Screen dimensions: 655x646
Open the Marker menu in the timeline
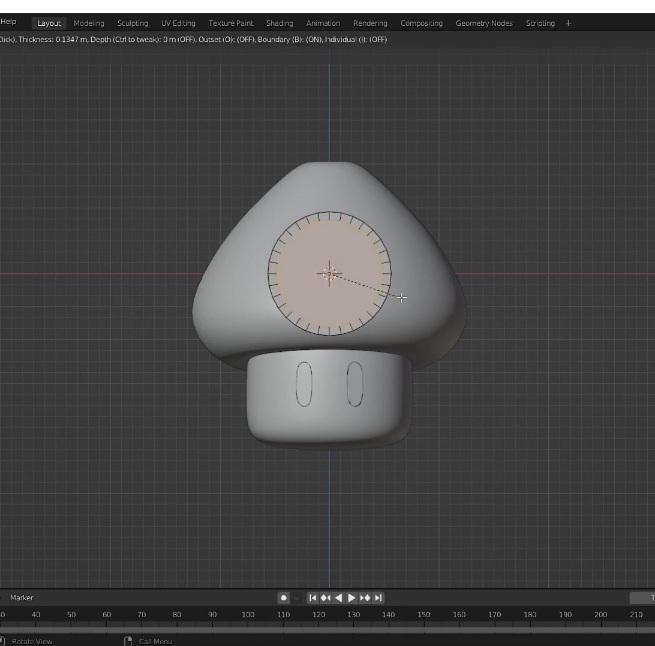point(22,598)
